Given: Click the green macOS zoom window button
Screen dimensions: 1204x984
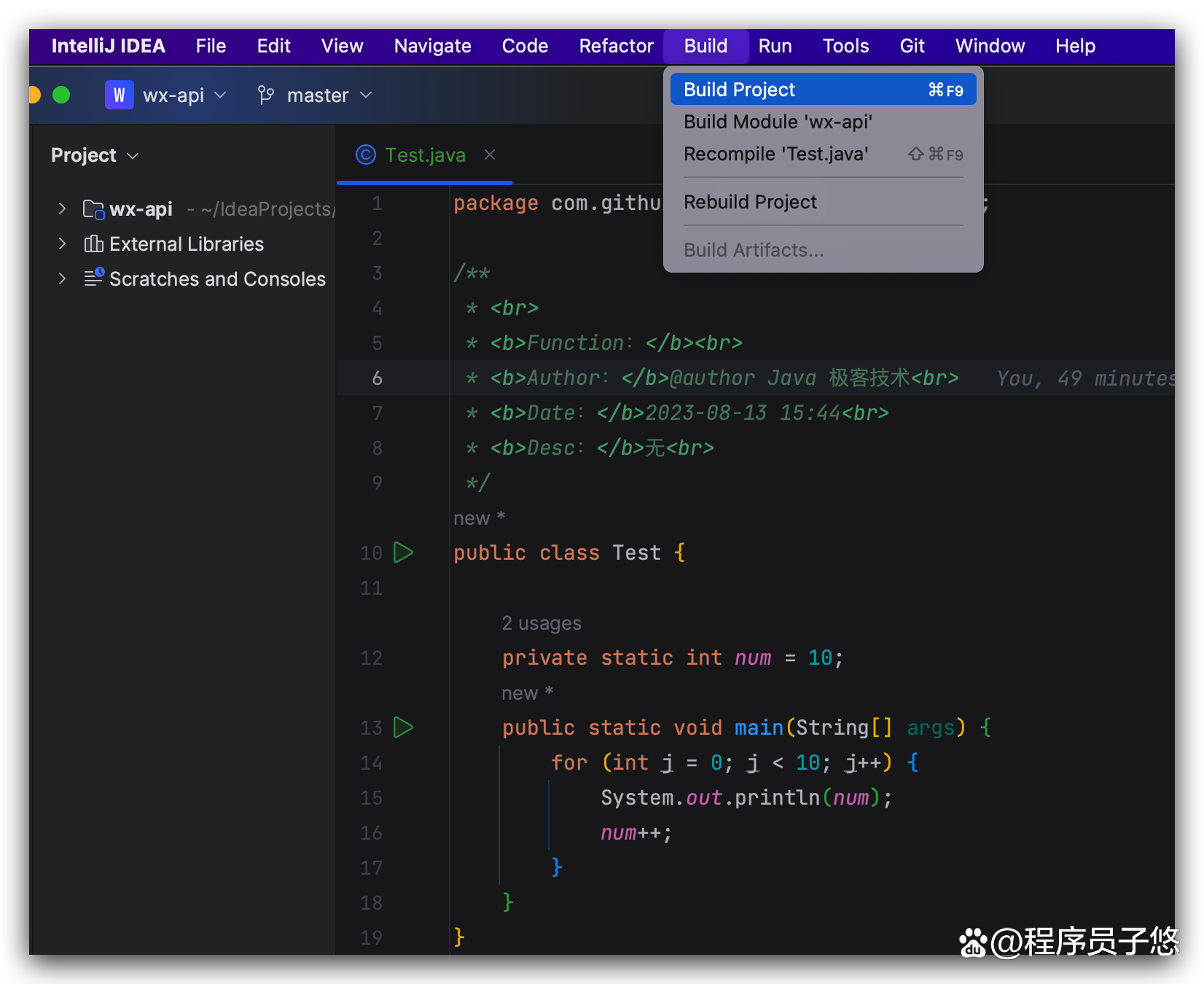Looking at the screenshot, I should [x=61, y=95].
